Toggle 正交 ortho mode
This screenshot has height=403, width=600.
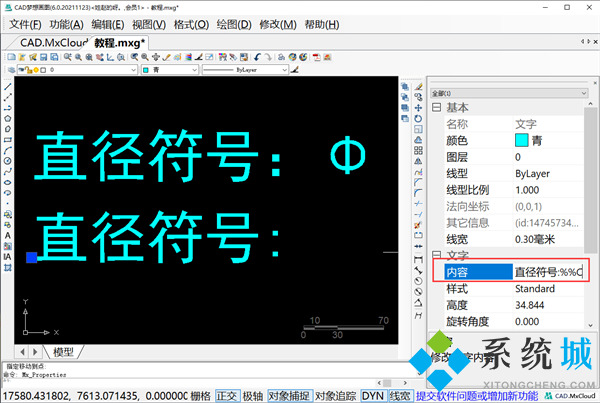coord(227,396)
